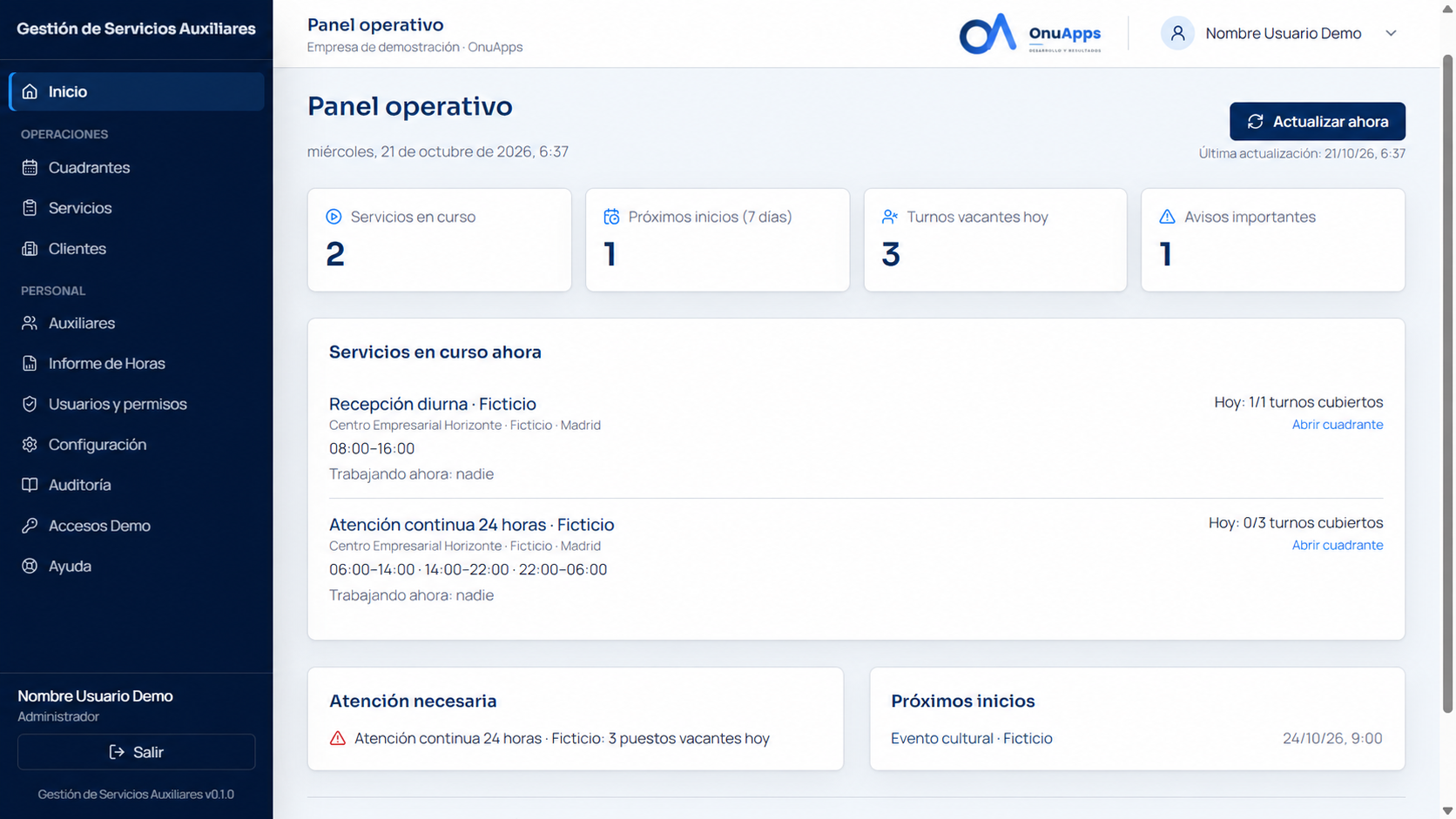This screenshot has height=819, width=1456.
Task: Click the Turnos vacantes hoy card
Action: click(x=995, y=240)
